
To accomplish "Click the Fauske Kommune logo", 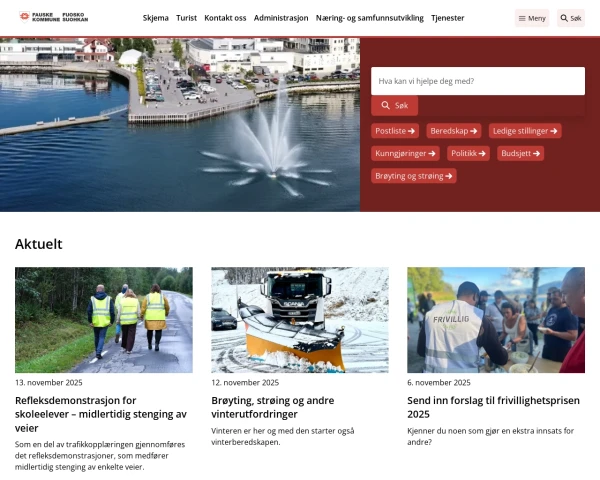I will 54,17.
